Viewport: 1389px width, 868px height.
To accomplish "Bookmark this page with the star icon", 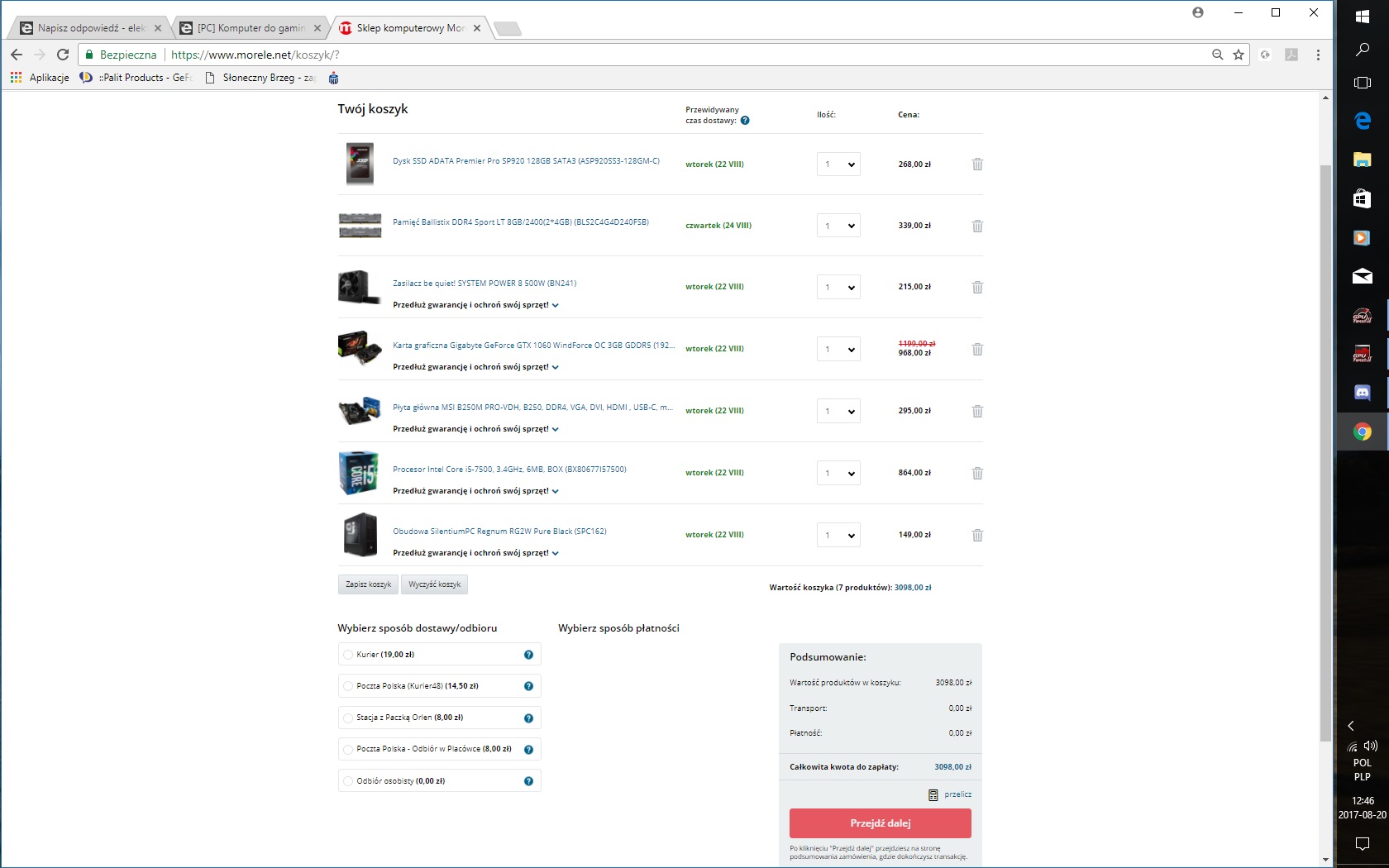I will [1239, 55].
